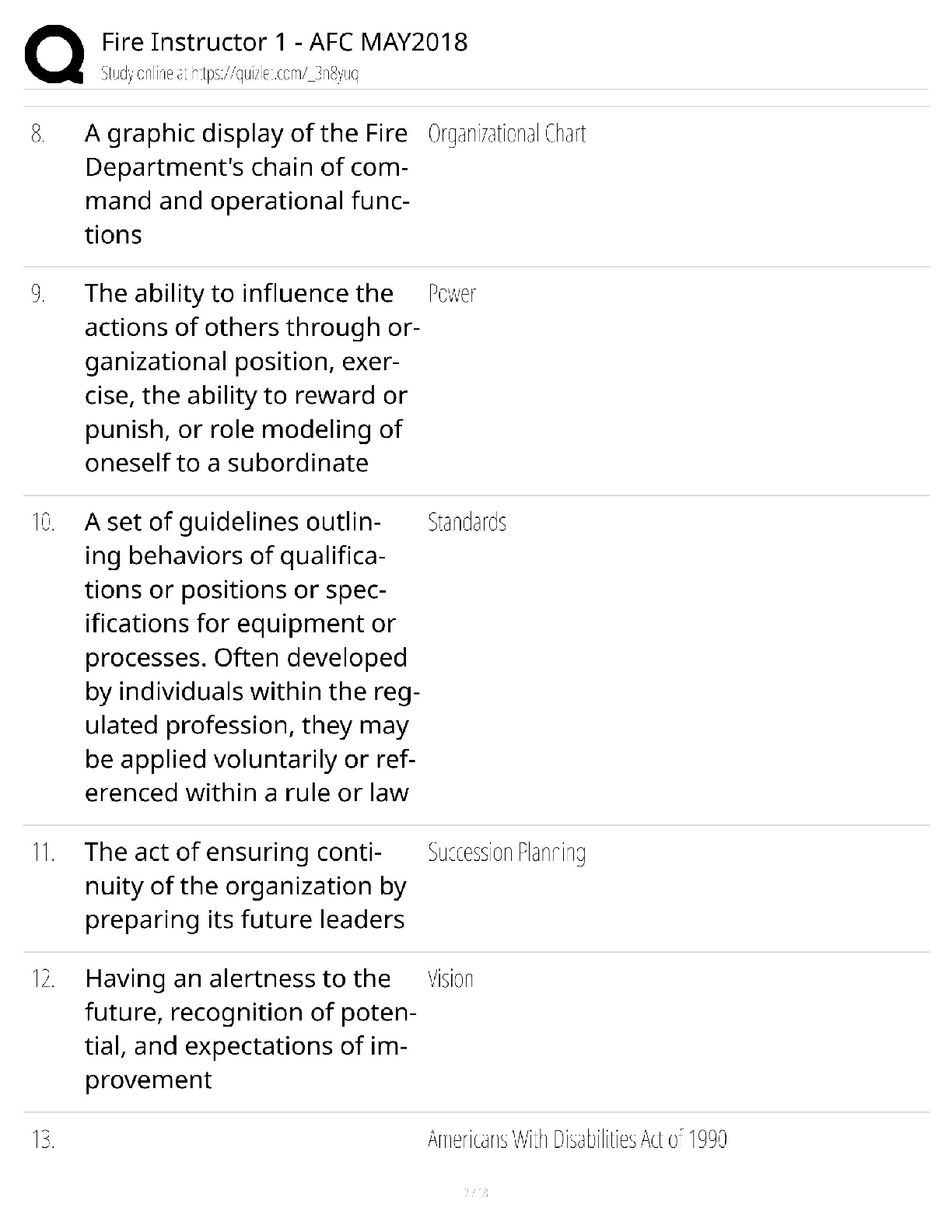Click the definition about chain of command graphic display
This screenshot has height=1232, width=952.
(x=247, y=184)
